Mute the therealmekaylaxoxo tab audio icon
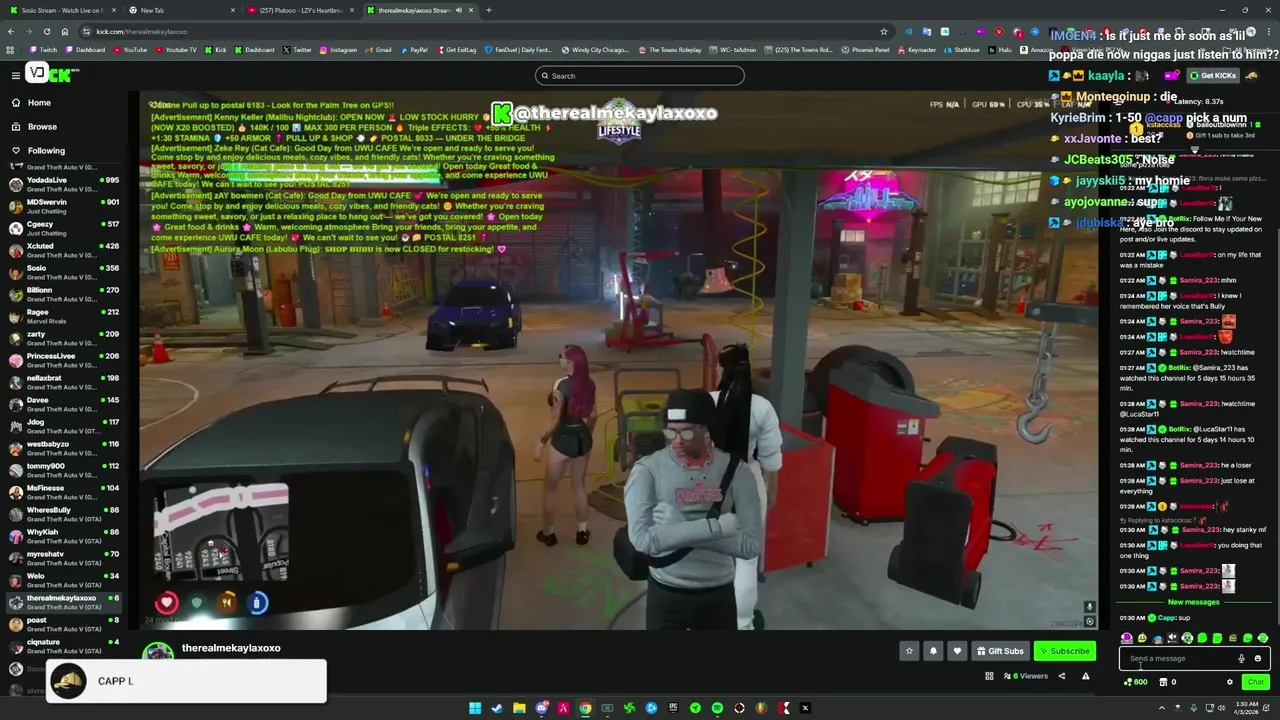 [x=459, y=10]
